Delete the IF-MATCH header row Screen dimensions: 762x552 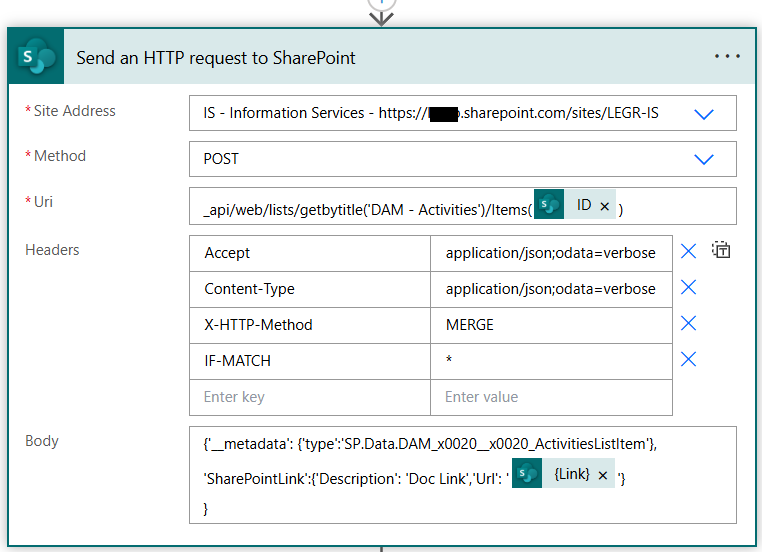688,359
